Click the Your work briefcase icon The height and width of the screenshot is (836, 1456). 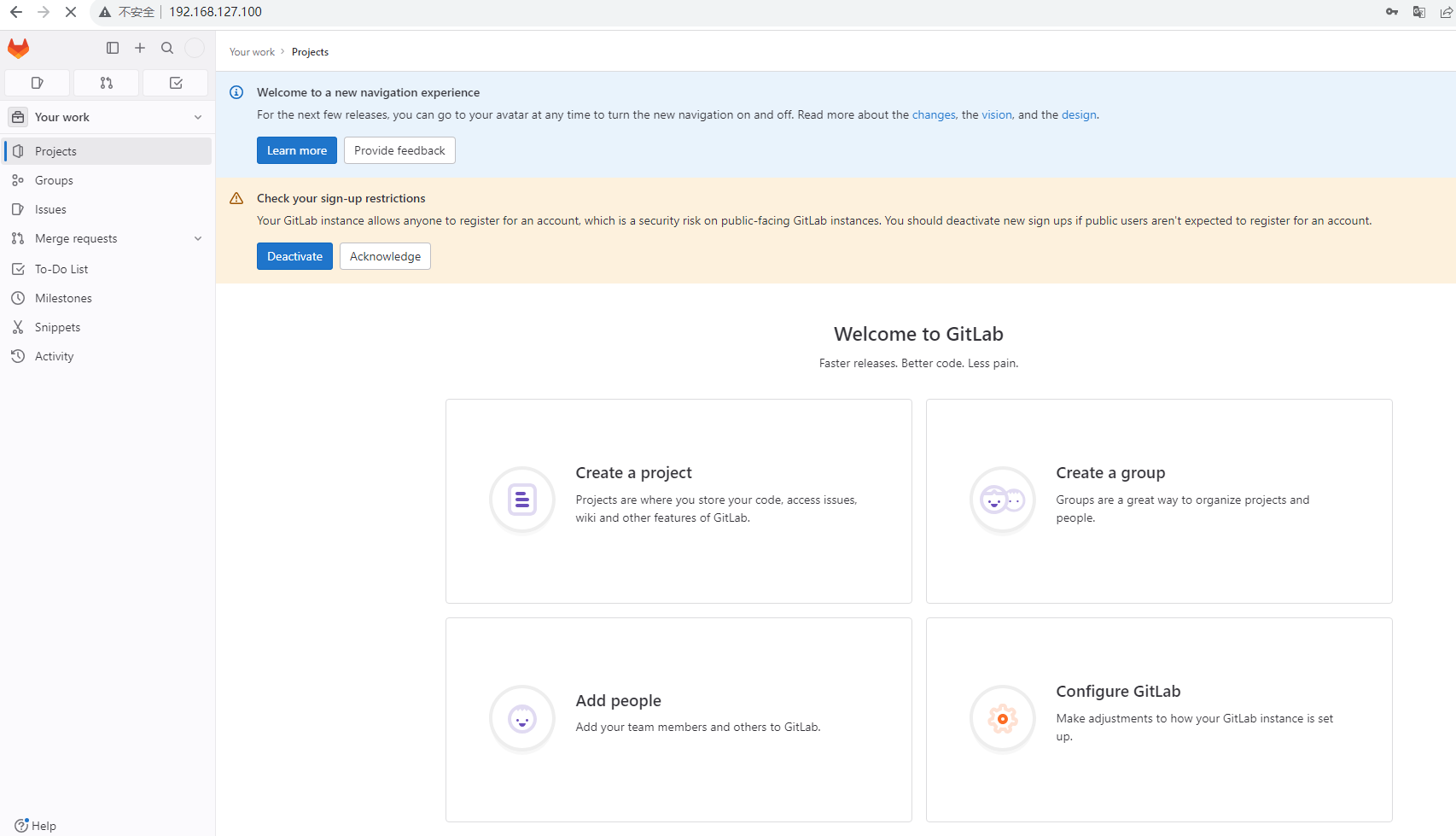pyautogui.click(x=18, y=117)
